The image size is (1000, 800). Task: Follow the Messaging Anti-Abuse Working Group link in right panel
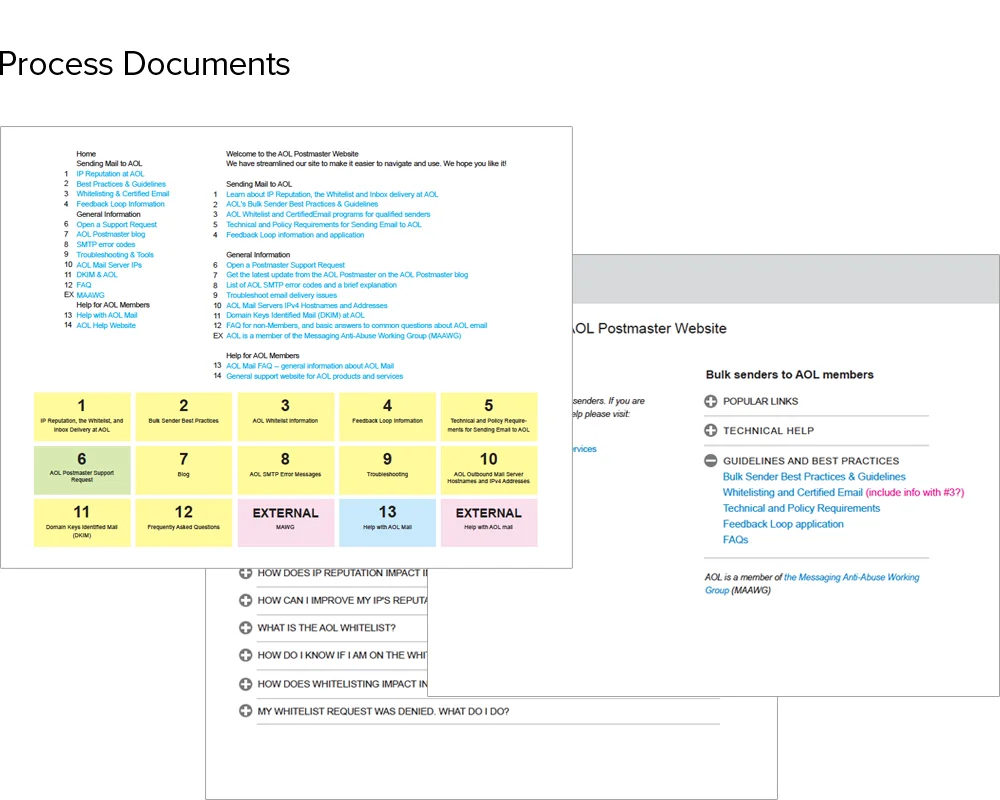point(851,577)
